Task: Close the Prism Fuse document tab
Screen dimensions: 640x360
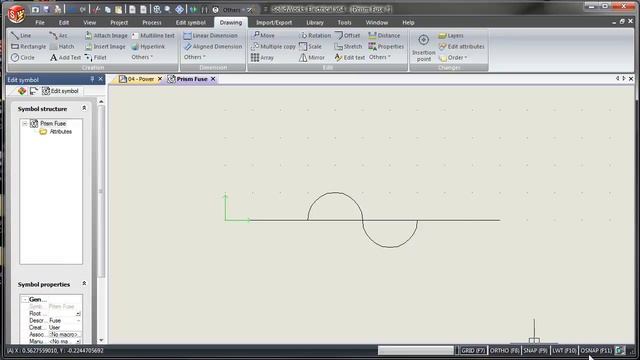Action: pyautogui.click(x=213, y=79)
